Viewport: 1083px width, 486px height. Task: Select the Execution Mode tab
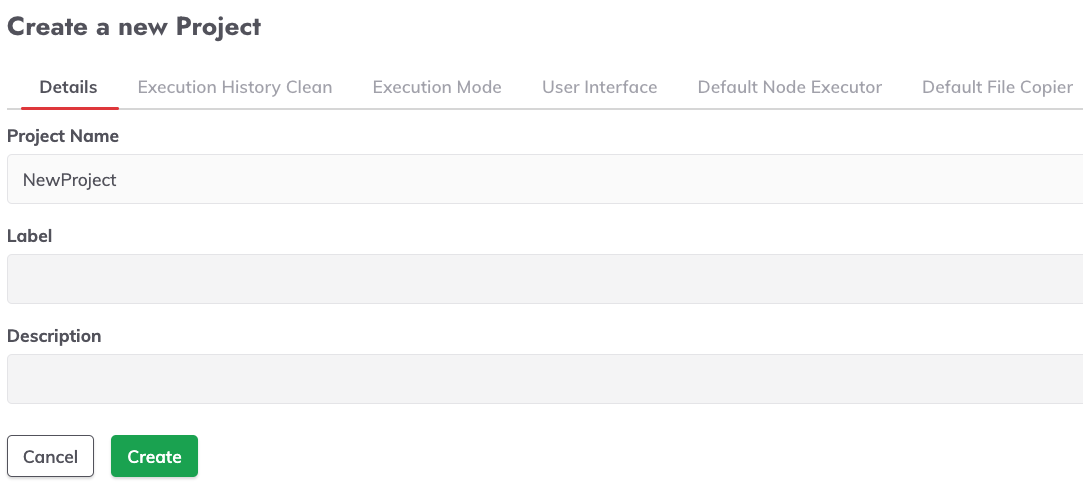click(x=437, y=88)
